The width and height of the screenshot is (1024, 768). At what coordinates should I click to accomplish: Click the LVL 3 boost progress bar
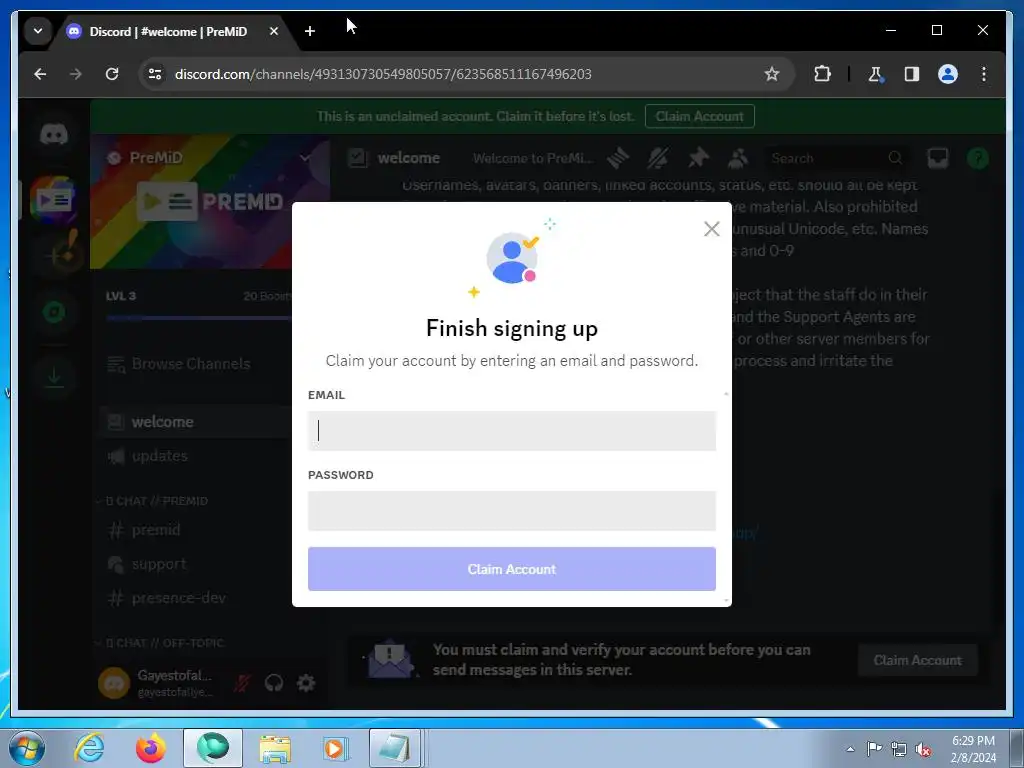[198, 318]
